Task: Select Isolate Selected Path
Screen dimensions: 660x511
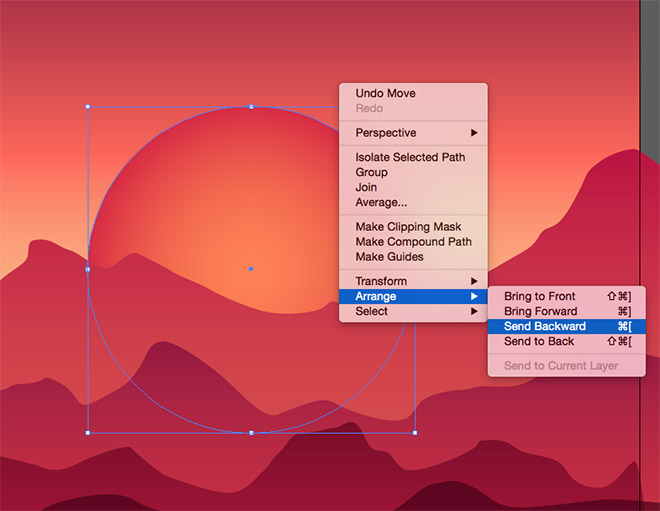Action: coord(413,157)
